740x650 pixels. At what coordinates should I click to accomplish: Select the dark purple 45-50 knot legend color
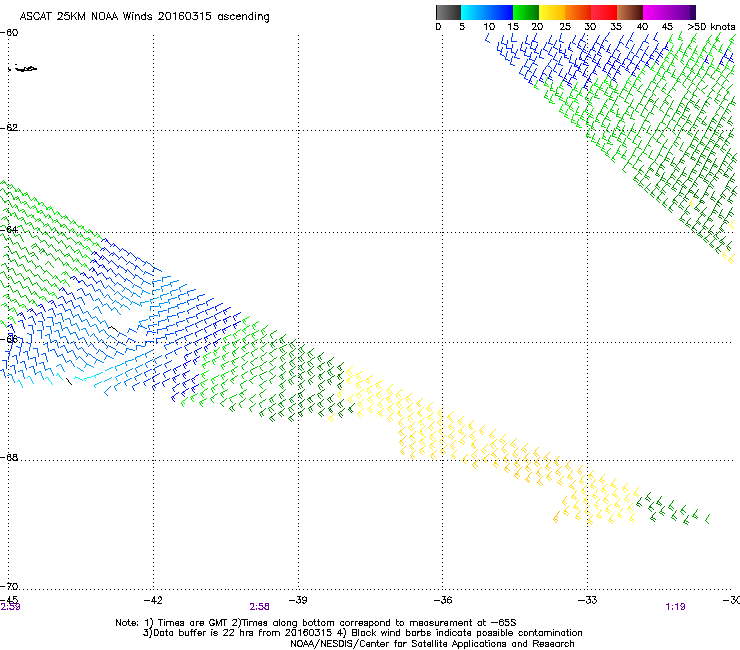pyautogui.click(x=682, y=12)
